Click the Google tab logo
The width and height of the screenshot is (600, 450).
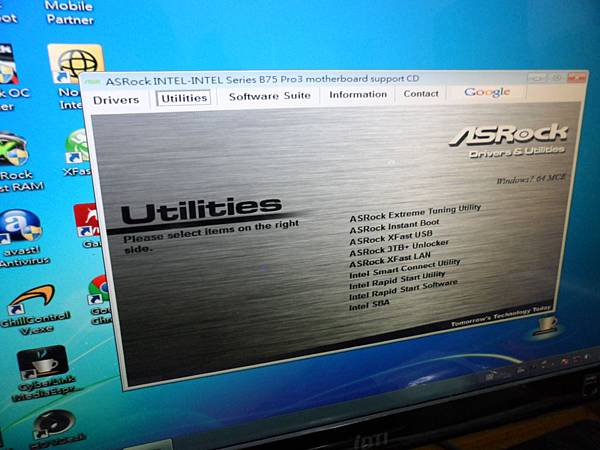pos(487,92)
